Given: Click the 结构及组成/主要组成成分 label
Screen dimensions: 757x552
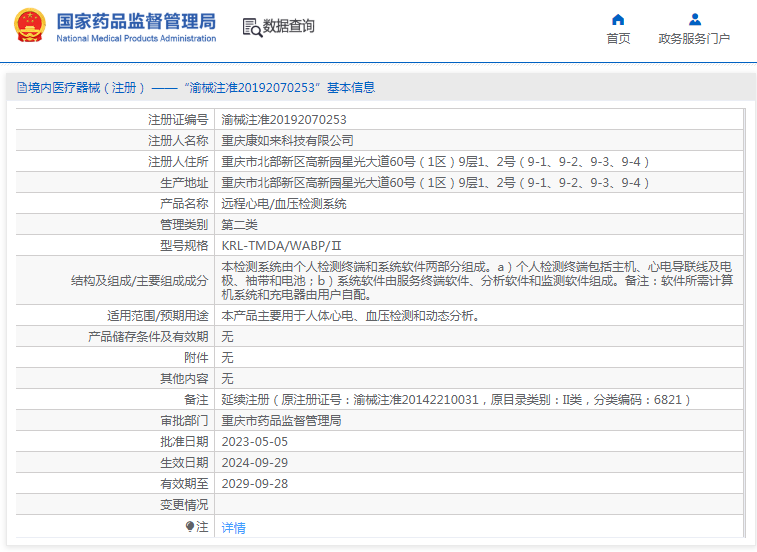Looking at the screenshot, I should point(140,281).
